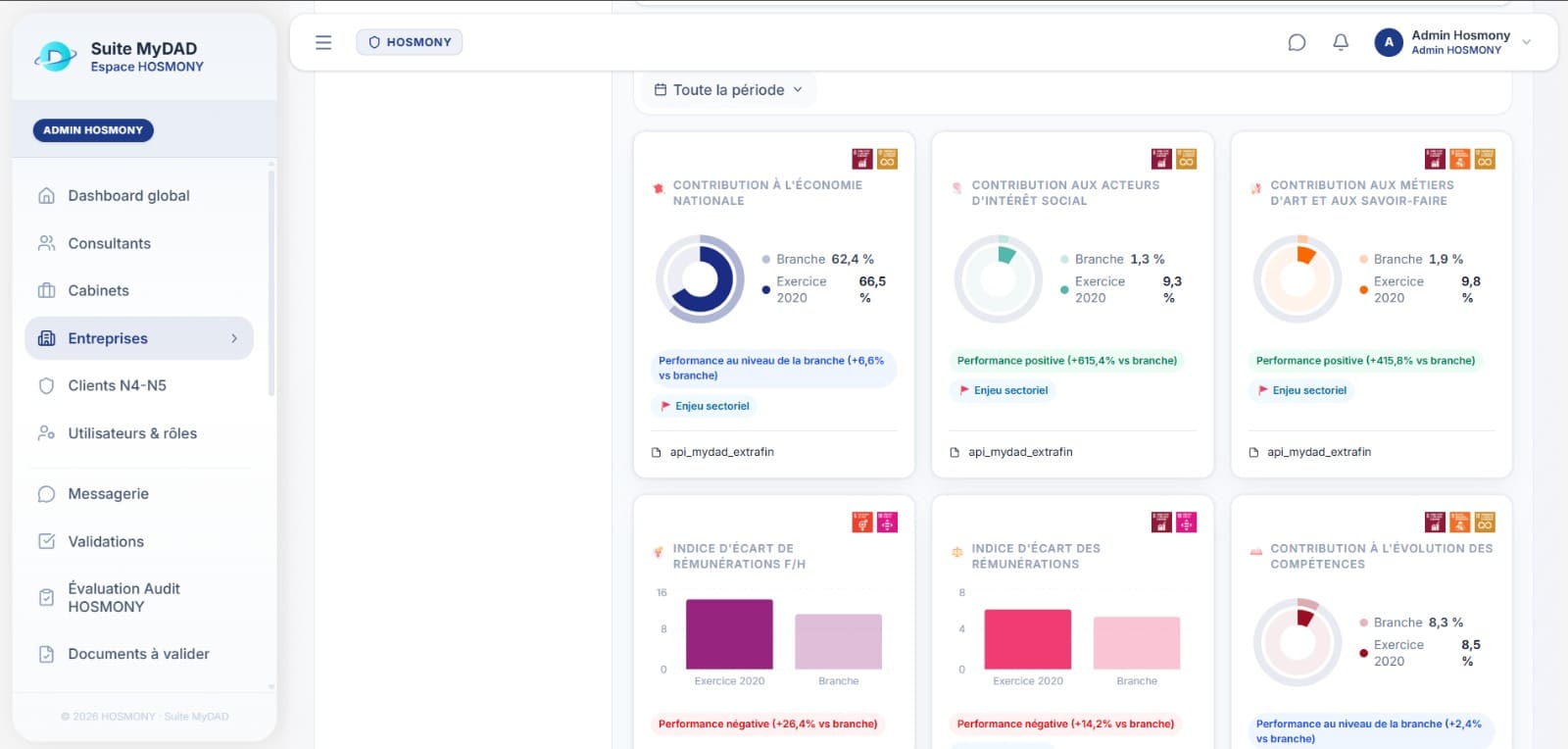This screenshot has width=1568, height=749.
Task: Click the HOSMONY badge button in header
Action: click(410, 42)
